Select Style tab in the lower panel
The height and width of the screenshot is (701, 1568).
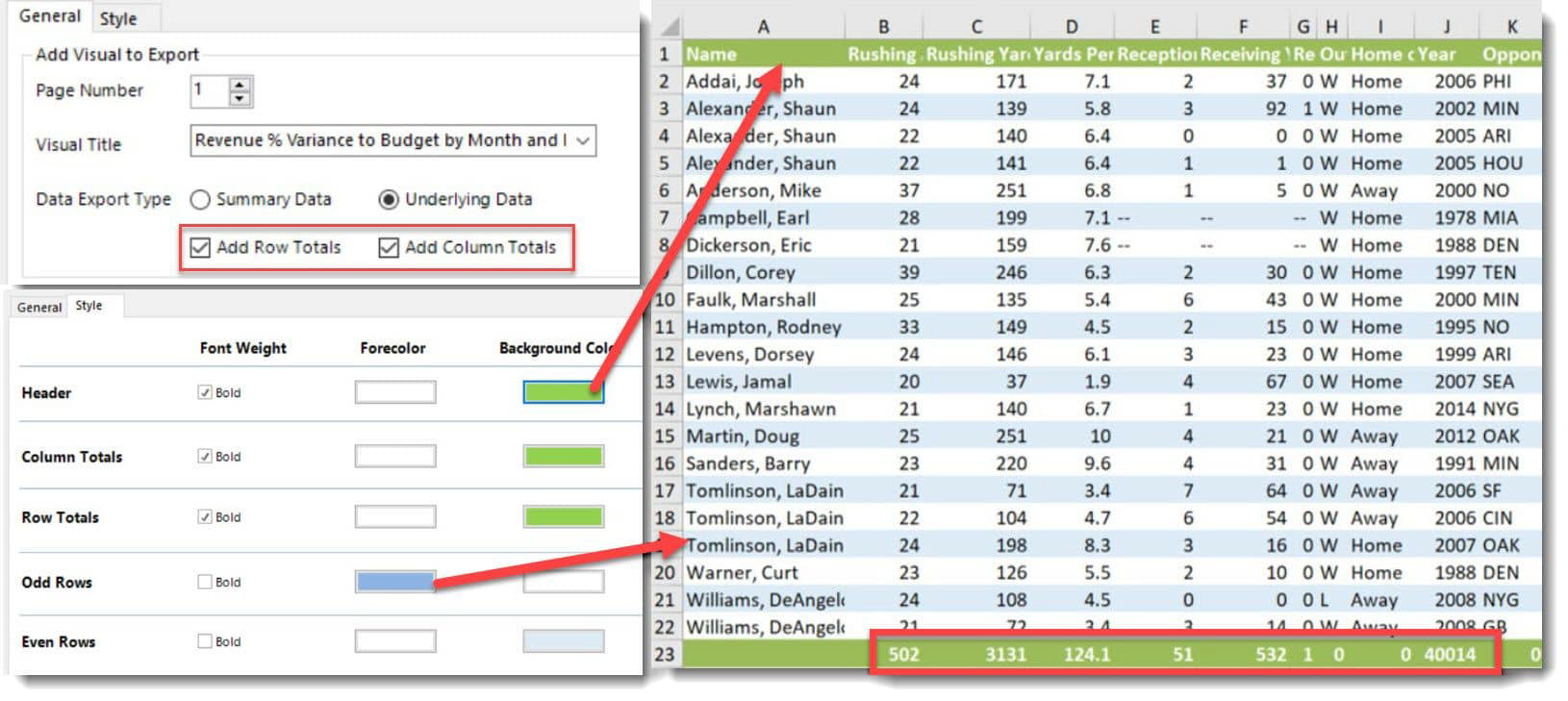click(89, 306)
